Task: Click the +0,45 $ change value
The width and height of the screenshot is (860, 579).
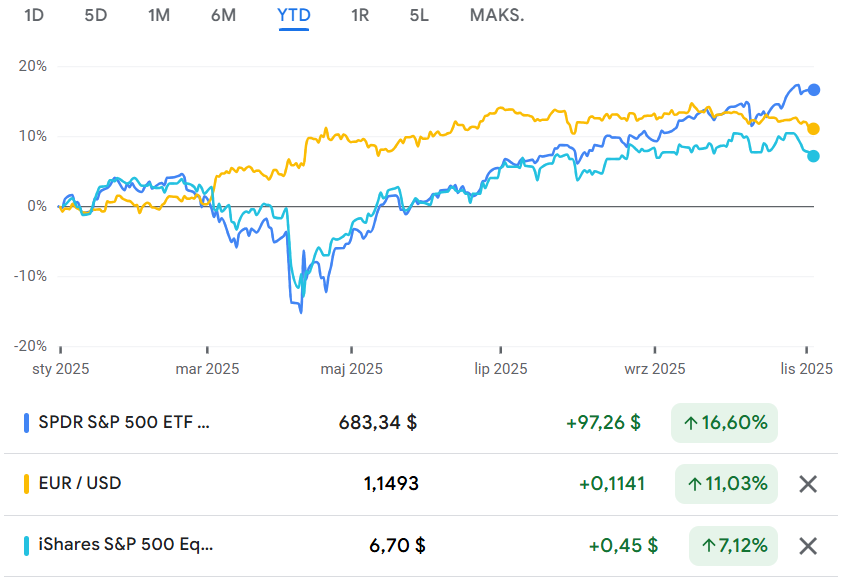Action: click(623, 546)
